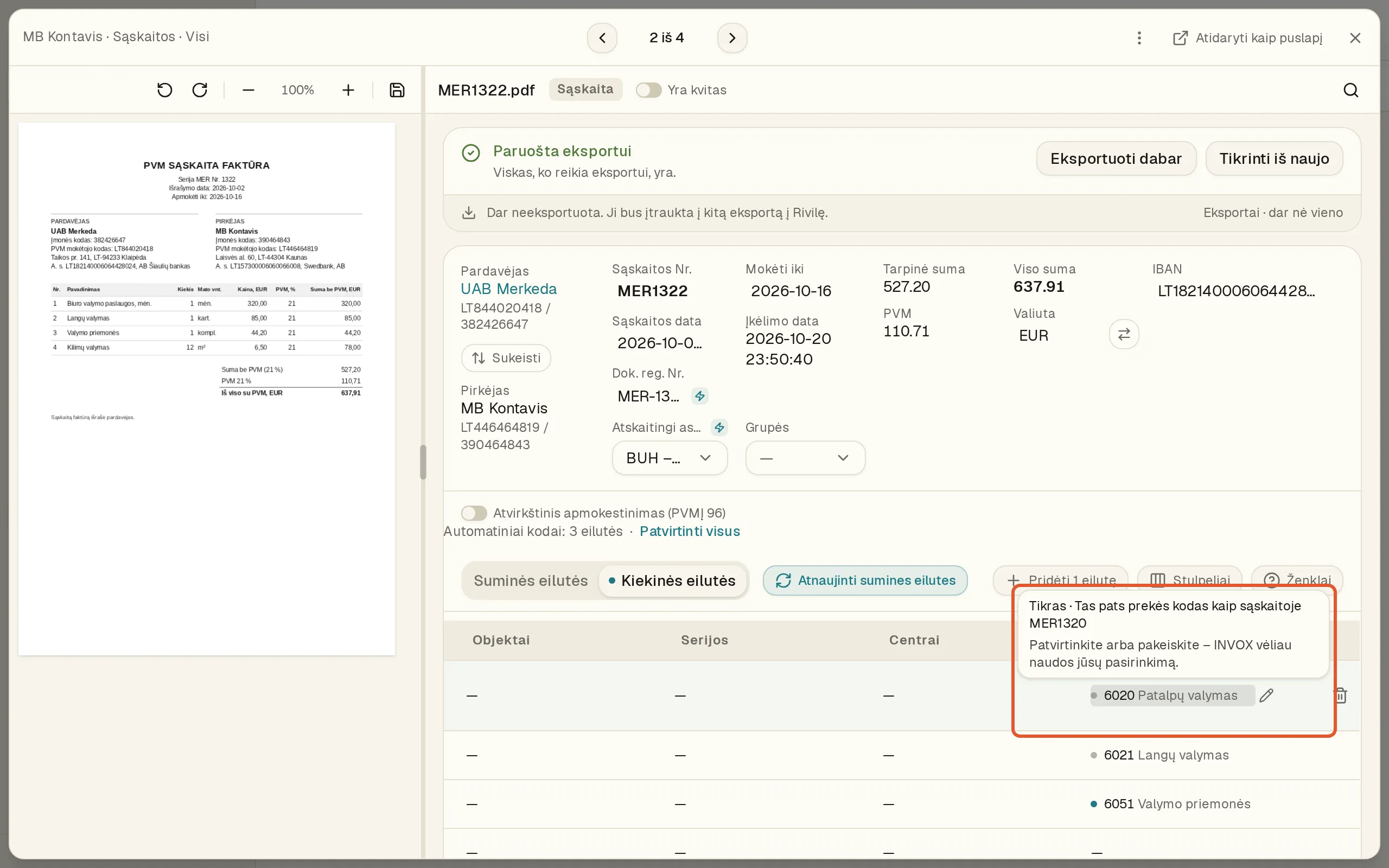Click lightning icon next to Atskaitingi asmenys
This screenshot has width=1389, height=868.
(x=719, y=427)
